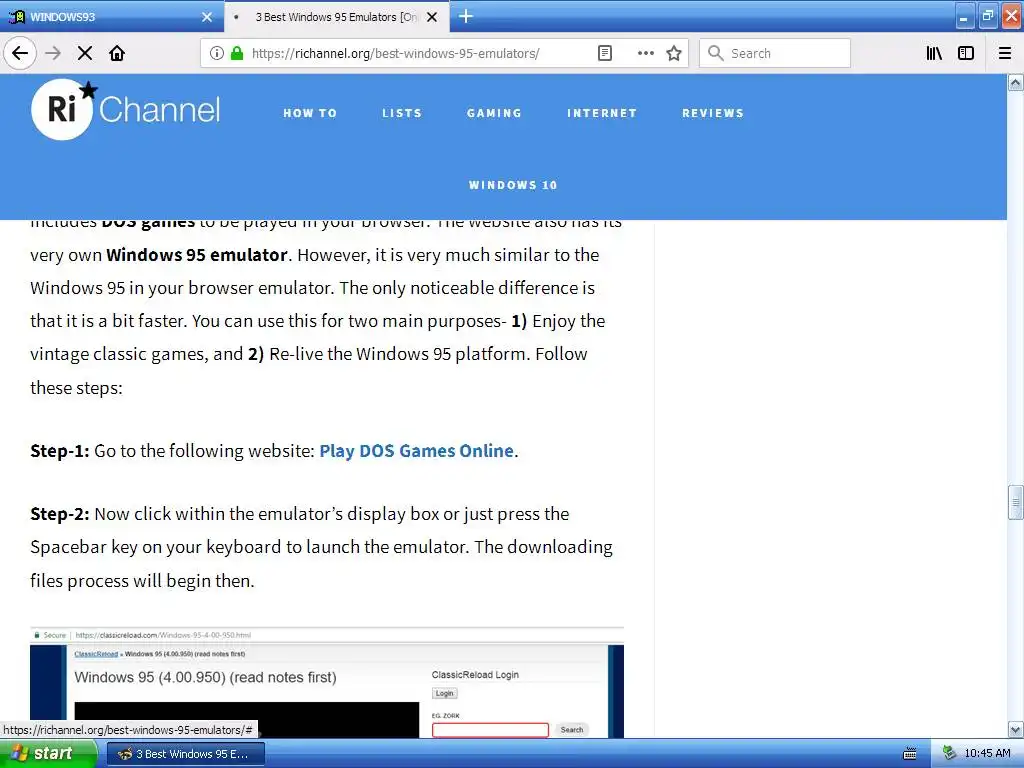
Task: Open a new tab with plus button
Action: coord(466,16)
